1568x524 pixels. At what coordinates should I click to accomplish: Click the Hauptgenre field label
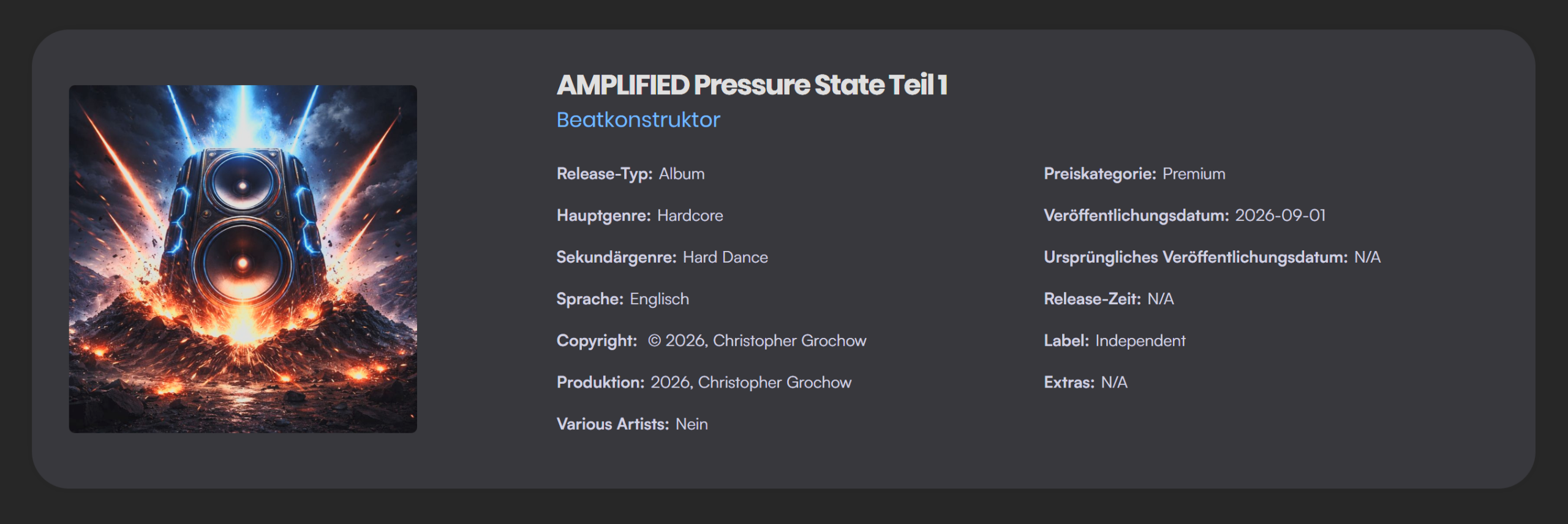click(x=603, y=215)
